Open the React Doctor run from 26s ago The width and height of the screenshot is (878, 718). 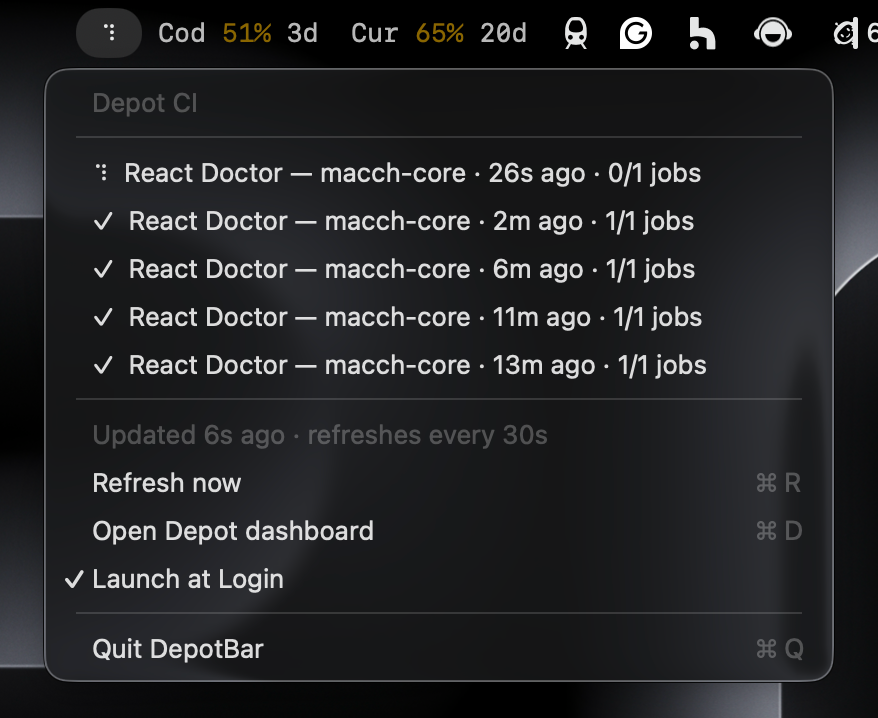439,173
